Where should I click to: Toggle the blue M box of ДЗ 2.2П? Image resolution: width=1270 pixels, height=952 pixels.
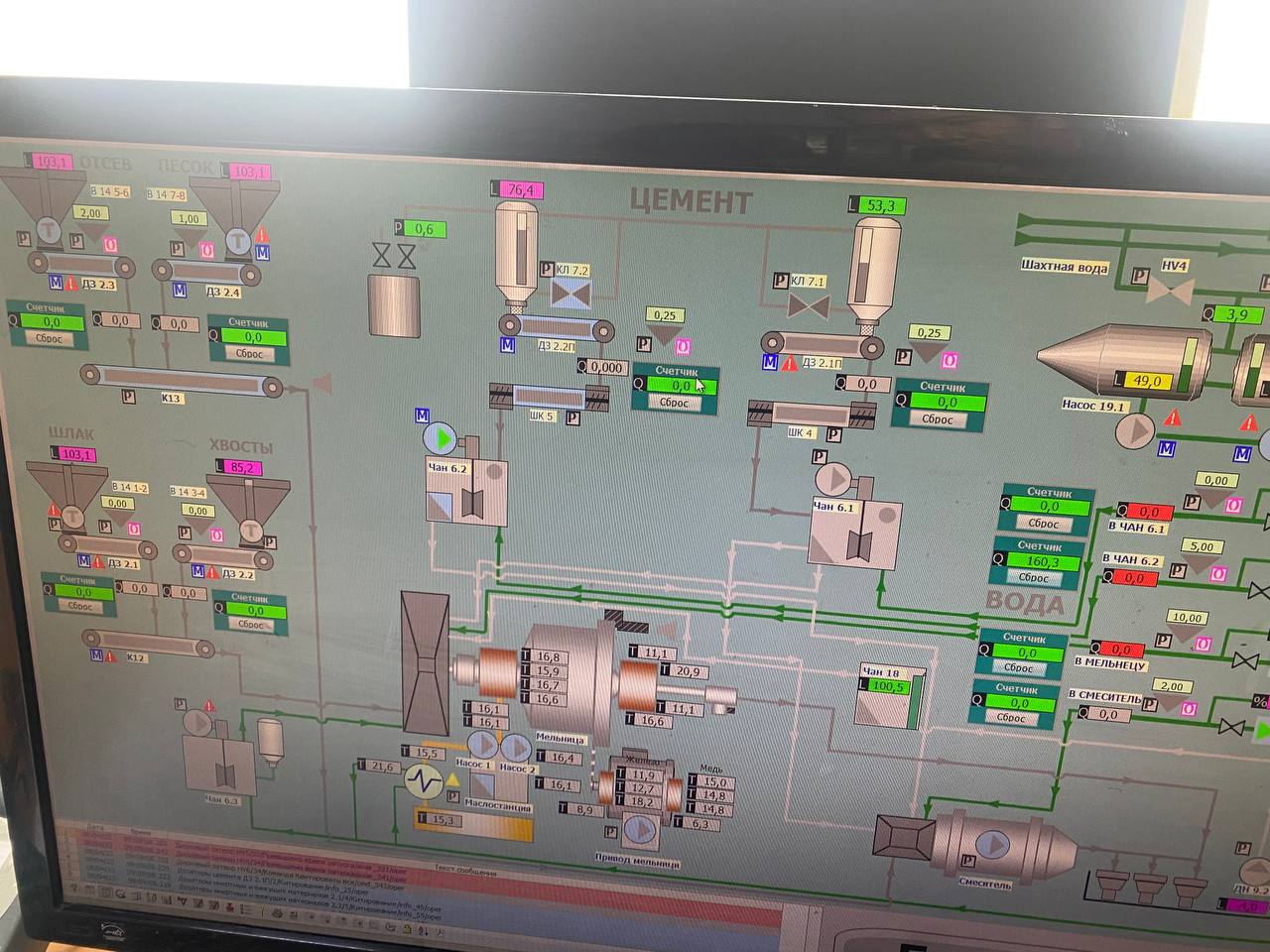(508, 345)
